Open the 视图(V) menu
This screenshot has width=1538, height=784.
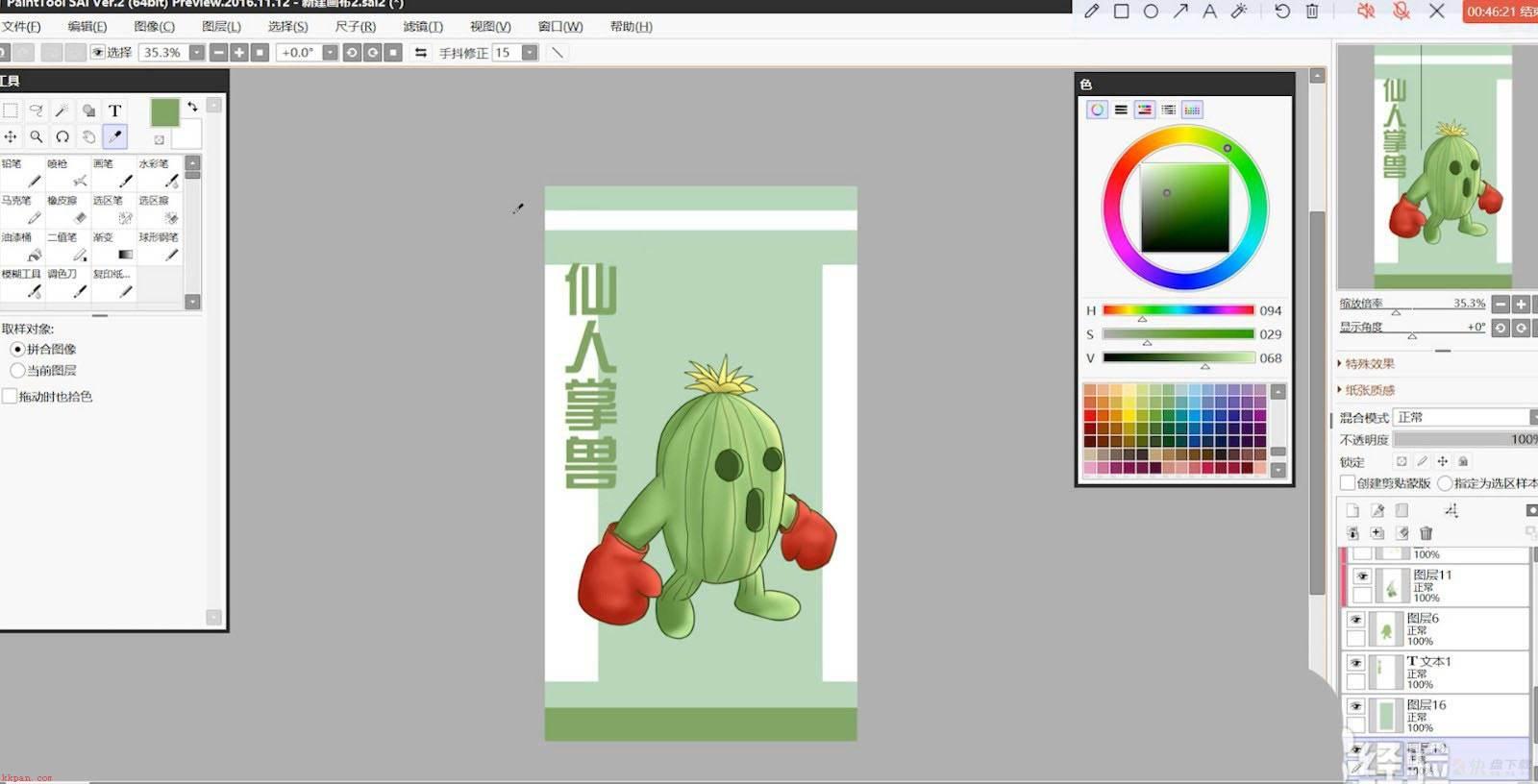tap(490, 26)
